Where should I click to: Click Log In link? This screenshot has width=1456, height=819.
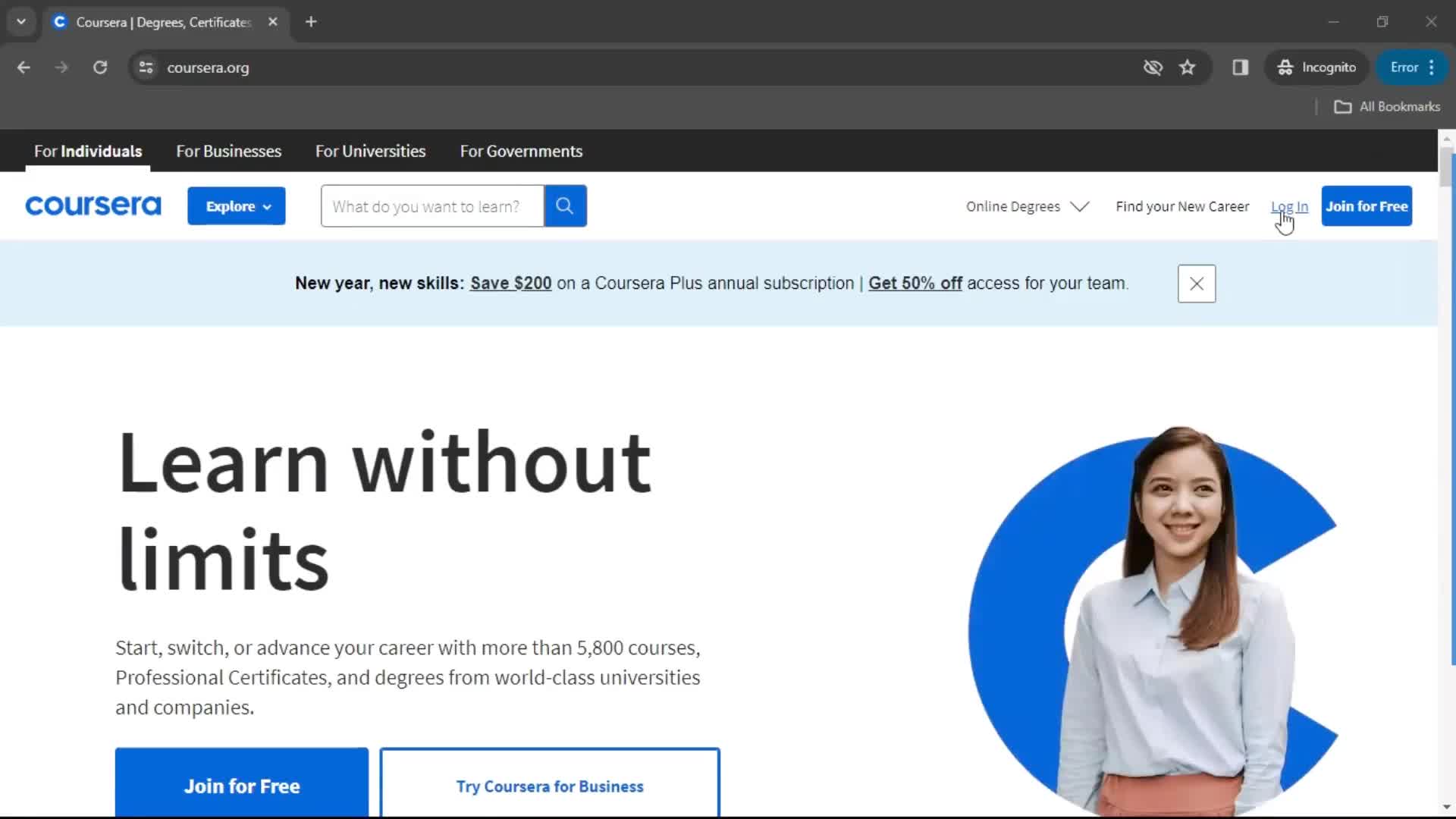[x=1290, y=206]
